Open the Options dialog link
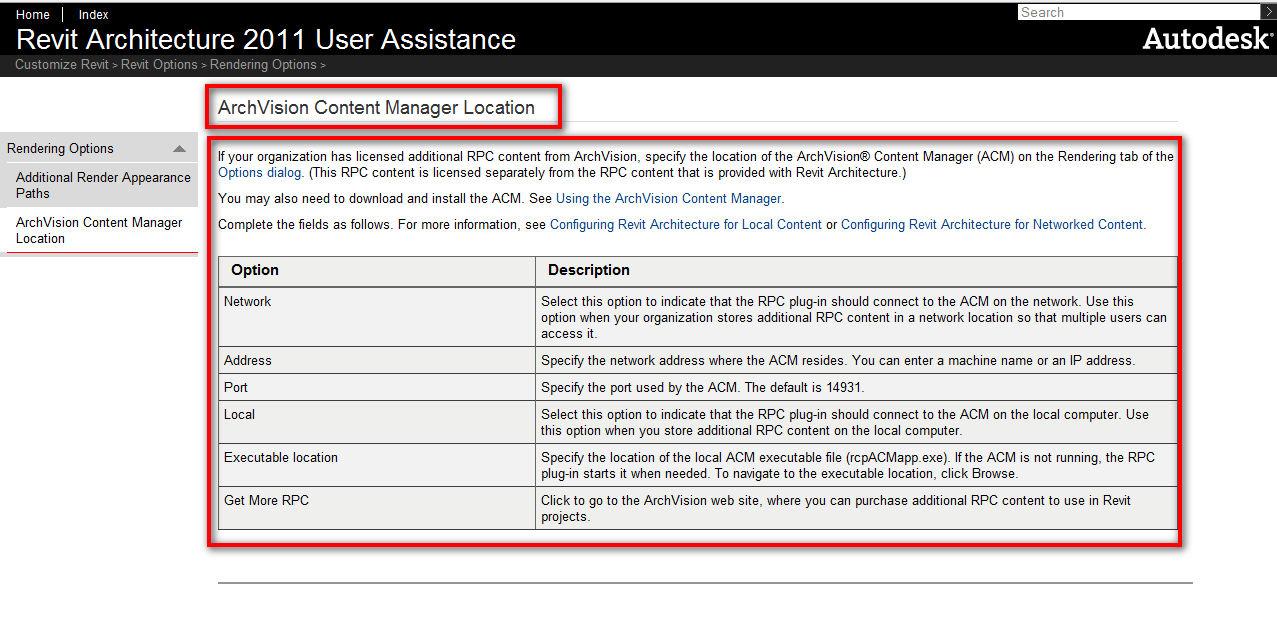 [259, 173]
